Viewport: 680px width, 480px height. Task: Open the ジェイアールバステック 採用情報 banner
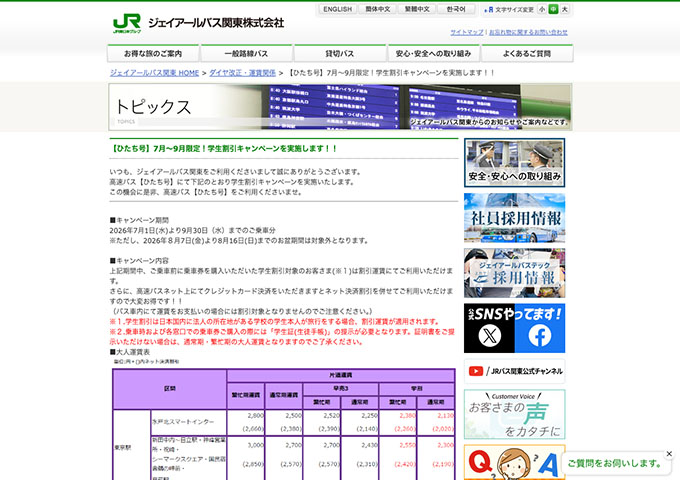[514, 273]
